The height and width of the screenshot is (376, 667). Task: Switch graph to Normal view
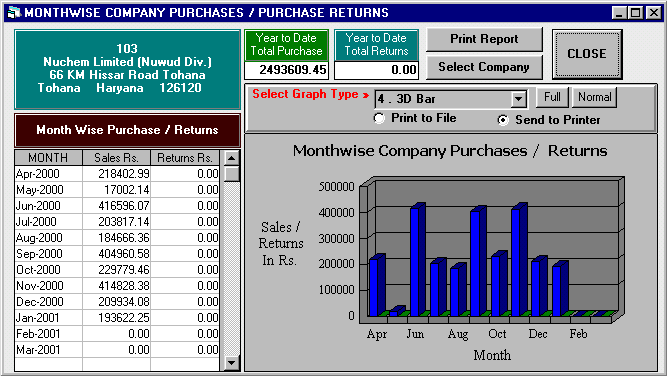pos(594,97)
